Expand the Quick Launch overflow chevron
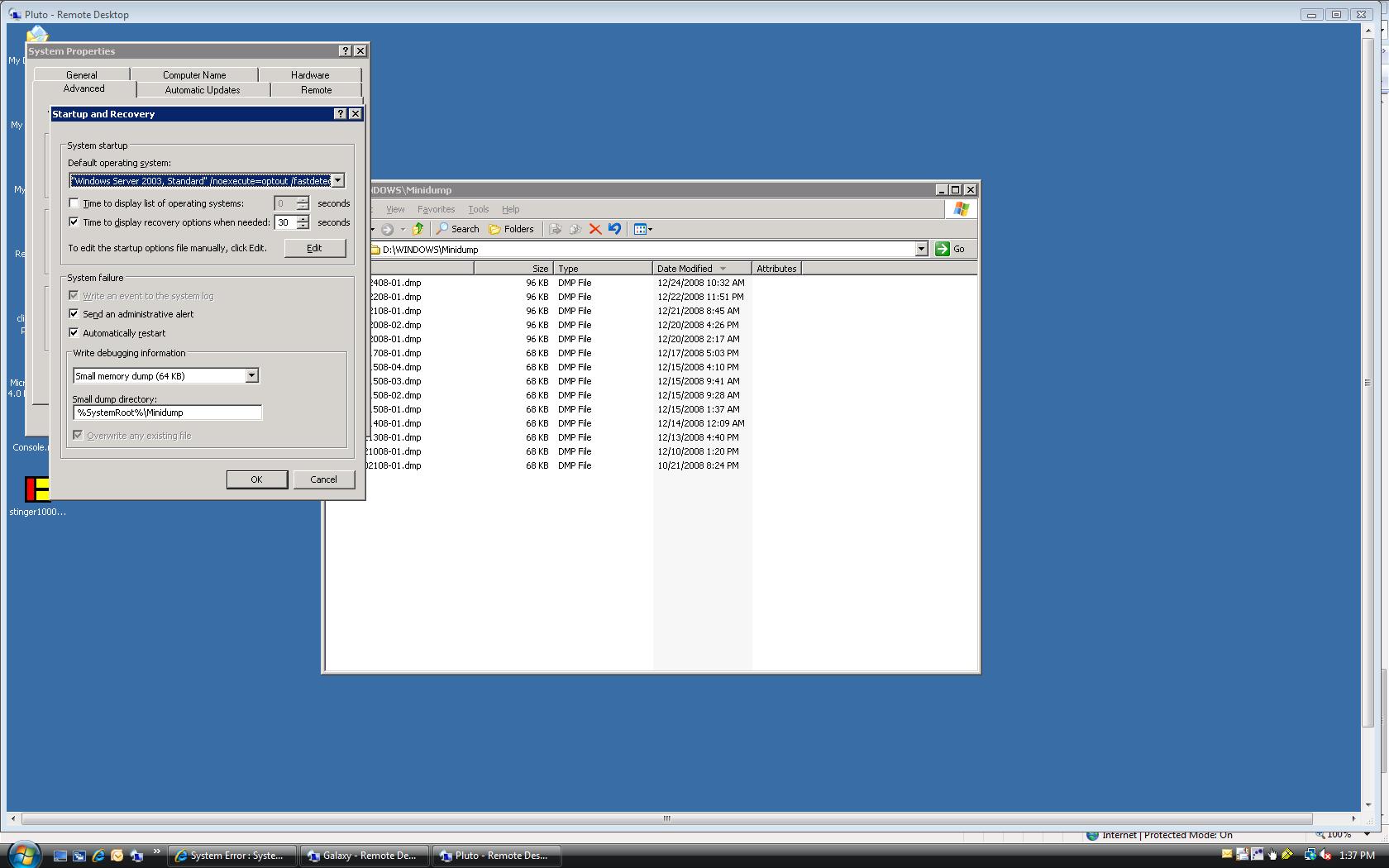This screenshot has height=868, width=1389. point(156,851)
